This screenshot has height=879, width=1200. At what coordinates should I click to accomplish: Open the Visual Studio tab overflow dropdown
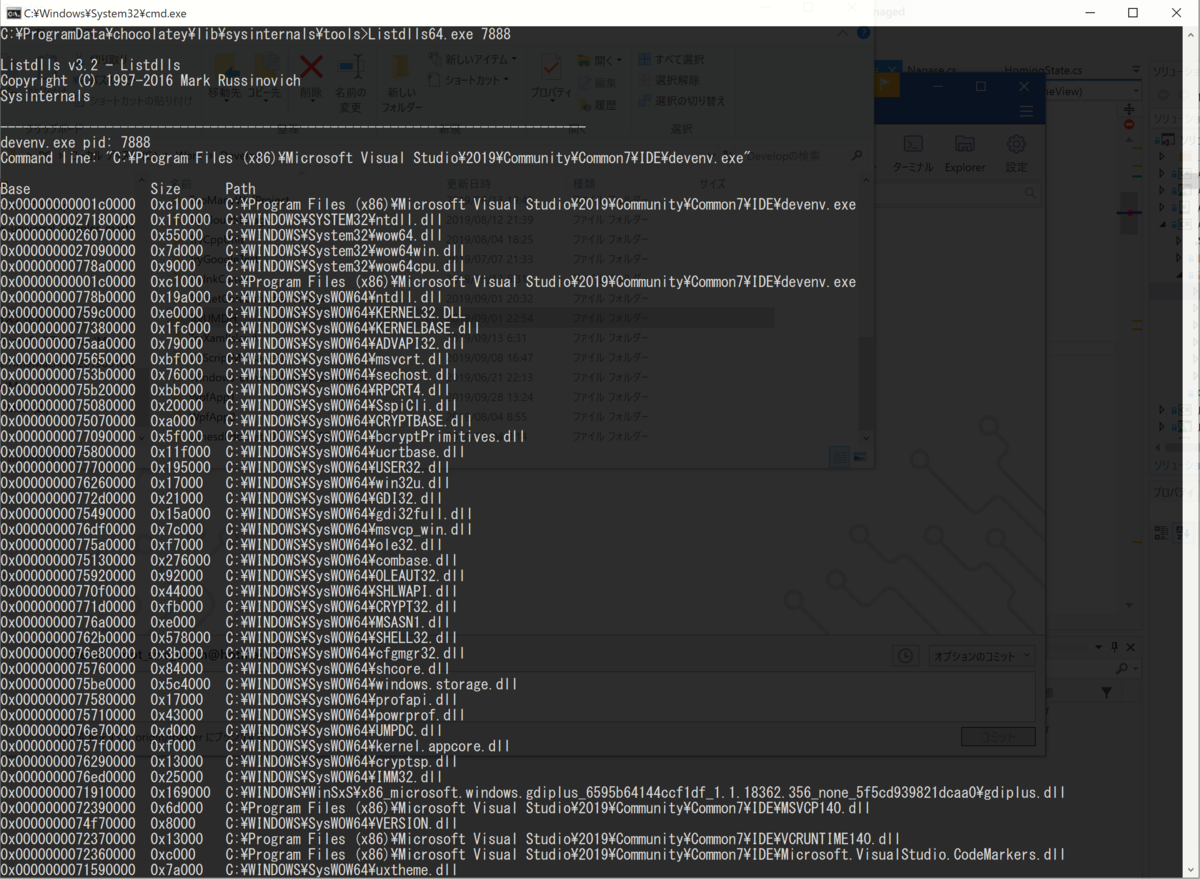(1136, 72)
